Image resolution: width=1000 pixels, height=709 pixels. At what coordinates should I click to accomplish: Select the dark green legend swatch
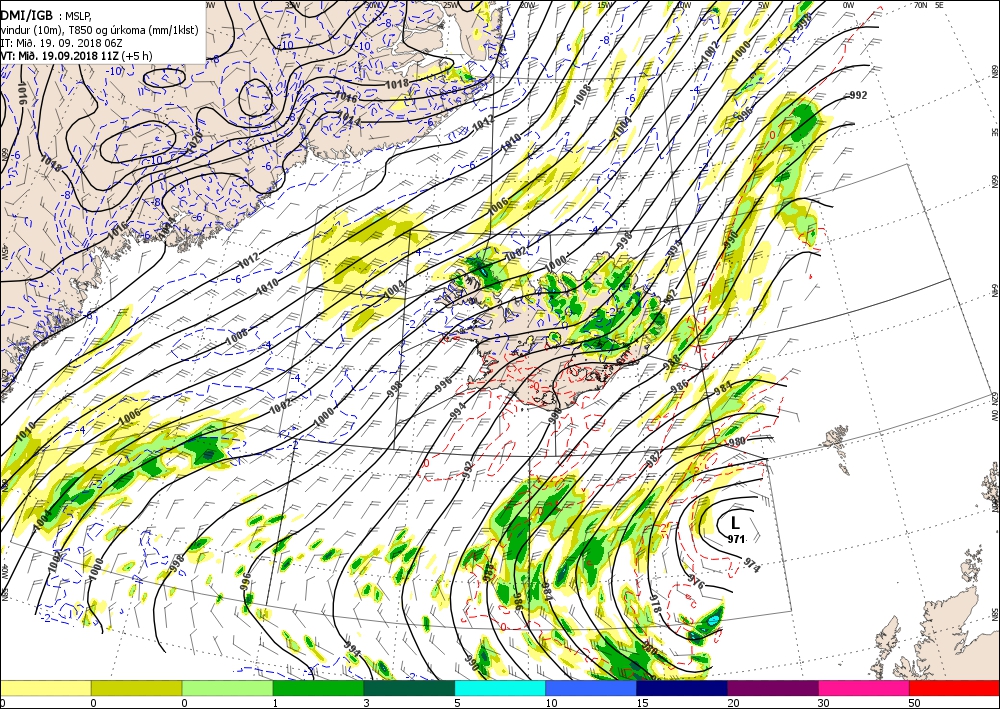tap(409, 688)
